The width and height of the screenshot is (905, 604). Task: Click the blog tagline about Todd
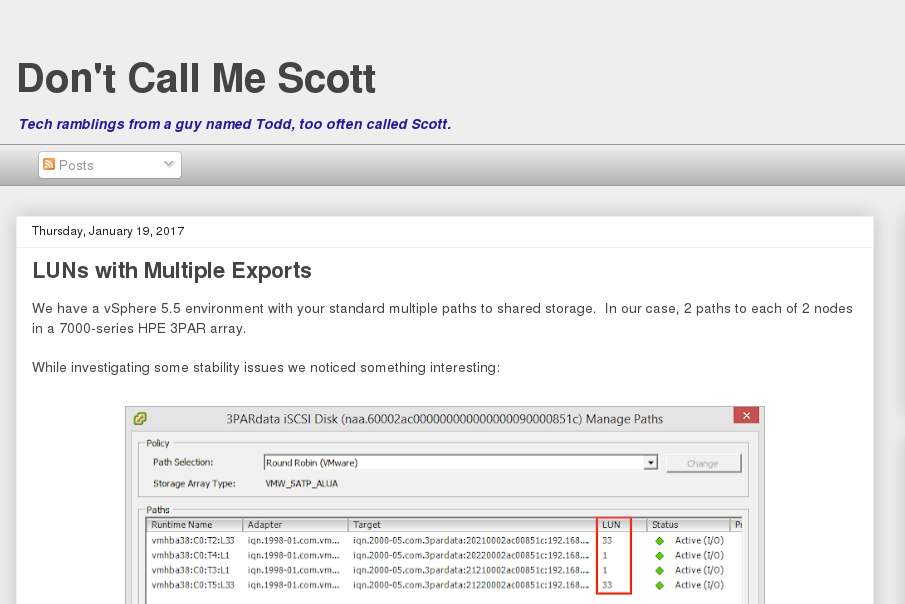click(235, 124)
